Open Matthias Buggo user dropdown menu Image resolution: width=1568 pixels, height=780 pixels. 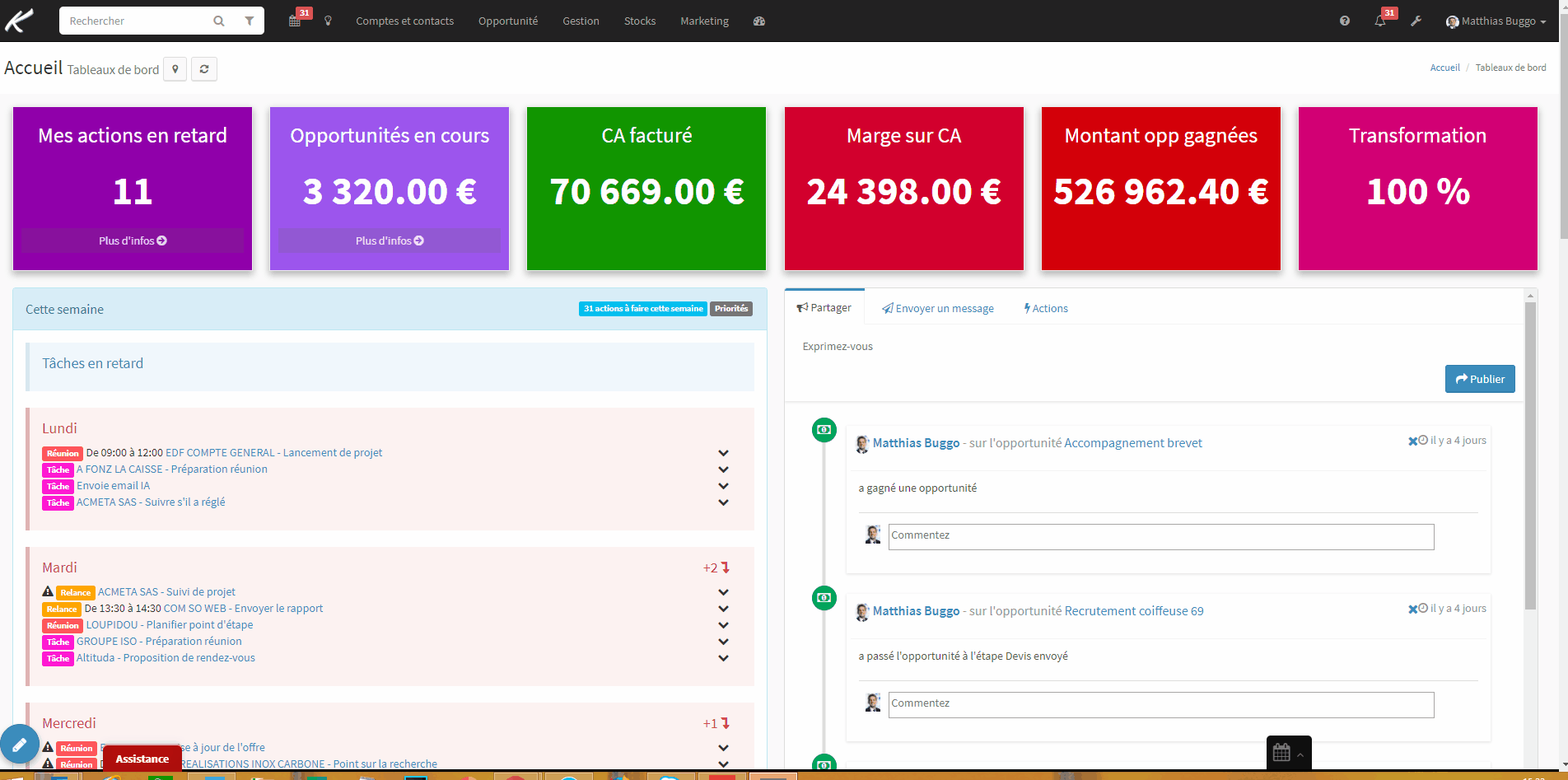click(1496, 21)
